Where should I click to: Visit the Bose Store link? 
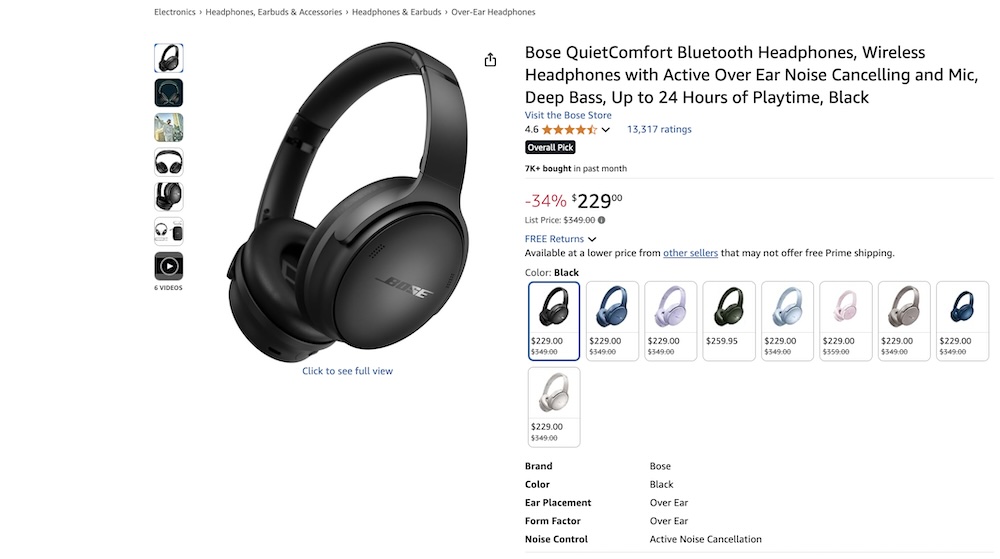(568, 115)
